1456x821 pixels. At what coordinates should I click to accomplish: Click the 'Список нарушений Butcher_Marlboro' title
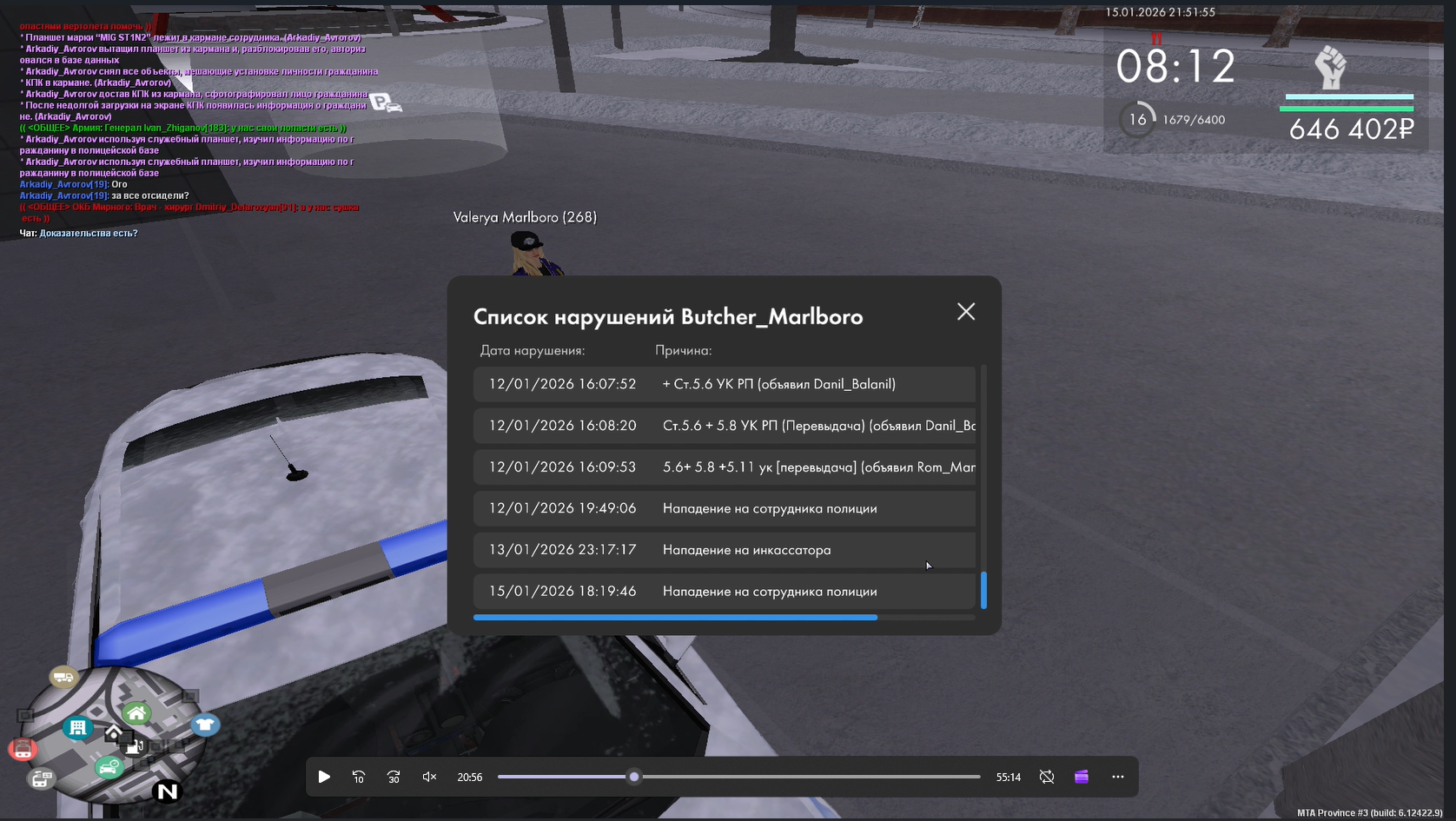point(668,316)
